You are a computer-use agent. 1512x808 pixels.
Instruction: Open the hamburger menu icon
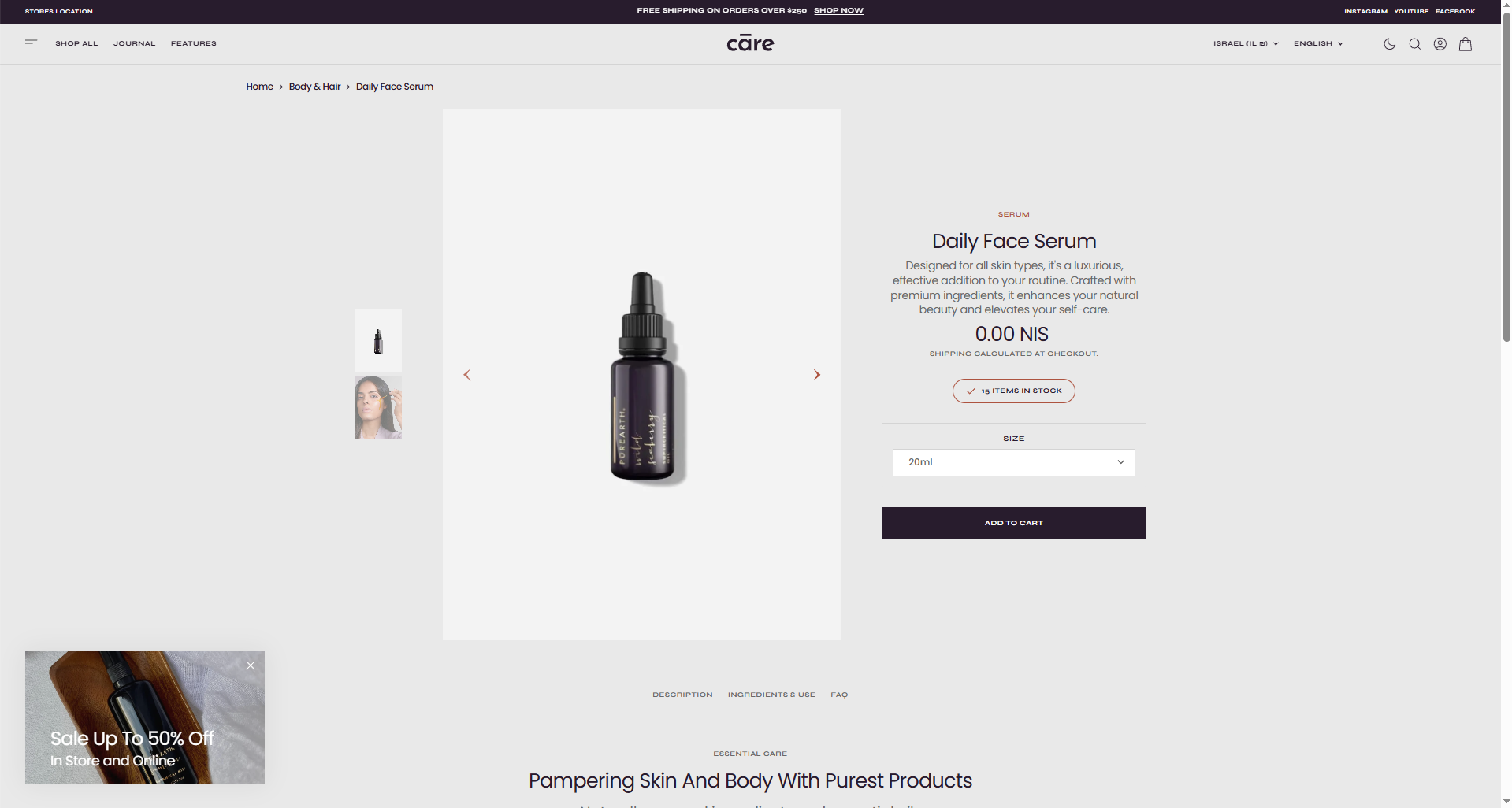coord(32,43)
